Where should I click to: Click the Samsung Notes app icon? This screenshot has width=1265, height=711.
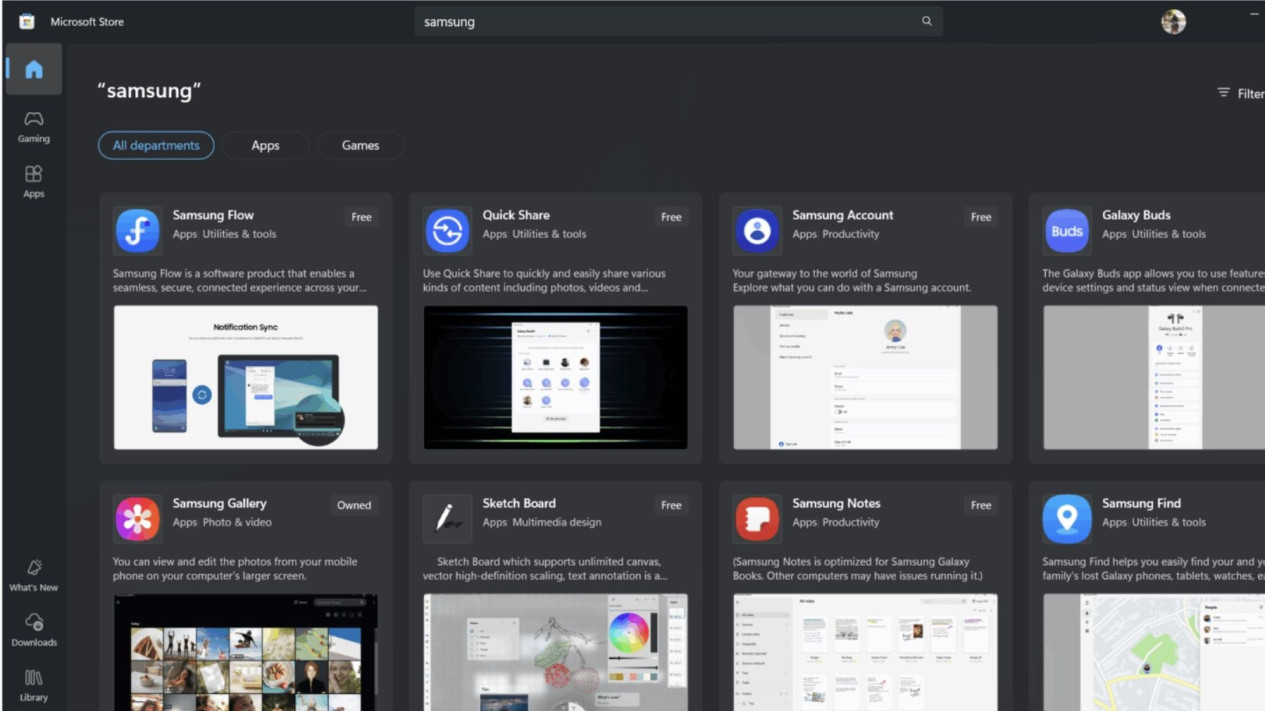click(757, 519)
